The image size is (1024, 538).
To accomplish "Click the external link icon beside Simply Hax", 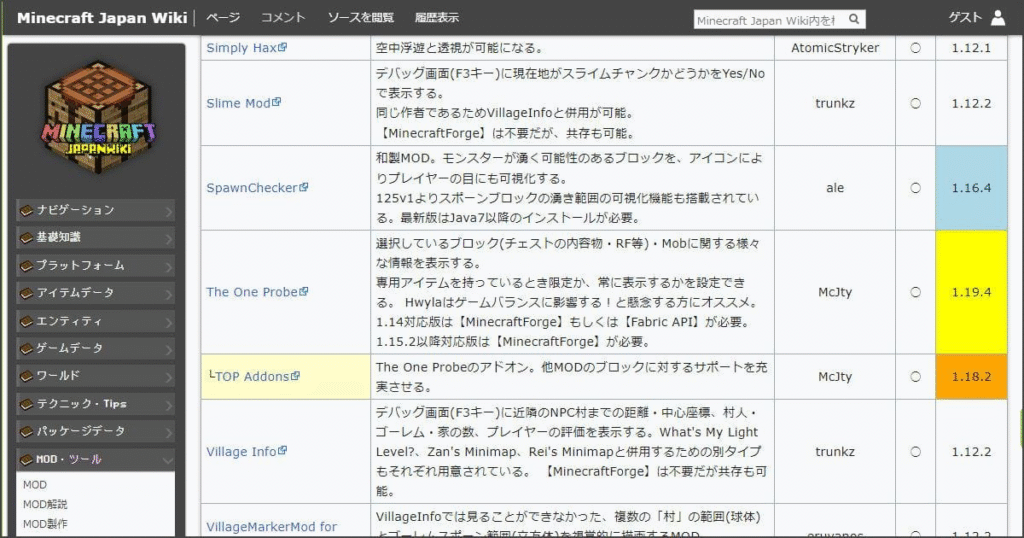I will [282, 47].
